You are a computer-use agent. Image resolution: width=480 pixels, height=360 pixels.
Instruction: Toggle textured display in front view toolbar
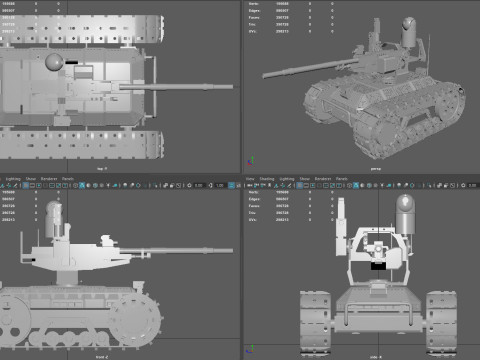click(x=102, y=185)
